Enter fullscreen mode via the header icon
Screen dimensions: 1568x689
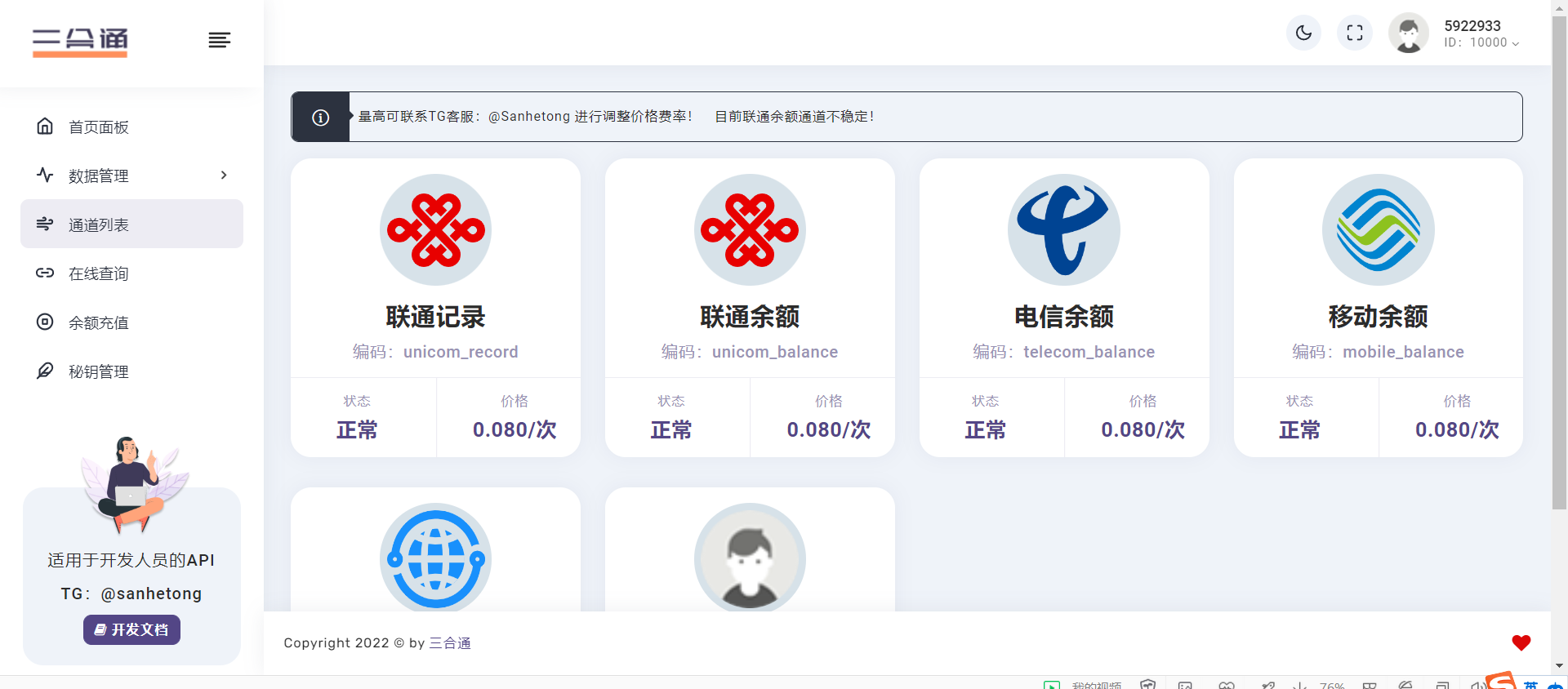[x=1355, y=33]
